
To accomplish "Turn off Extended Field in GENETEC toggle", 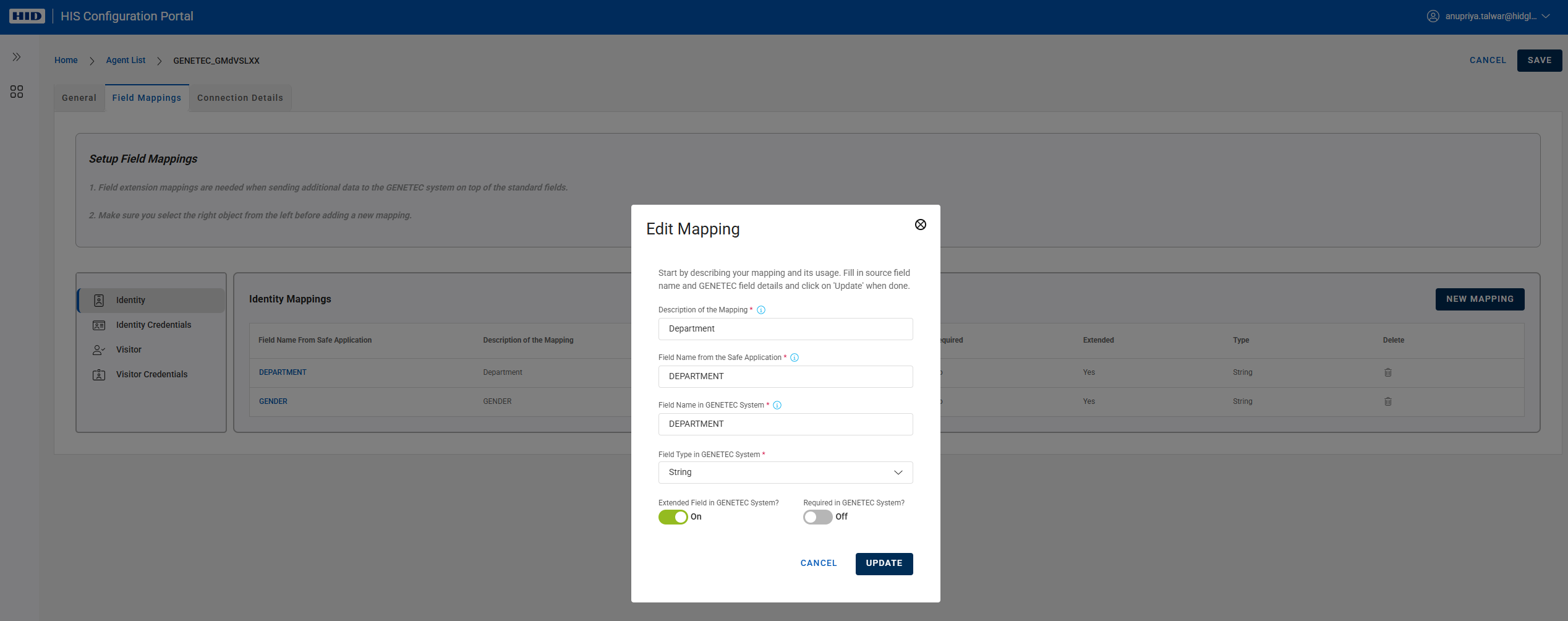I will click(673, 517).
